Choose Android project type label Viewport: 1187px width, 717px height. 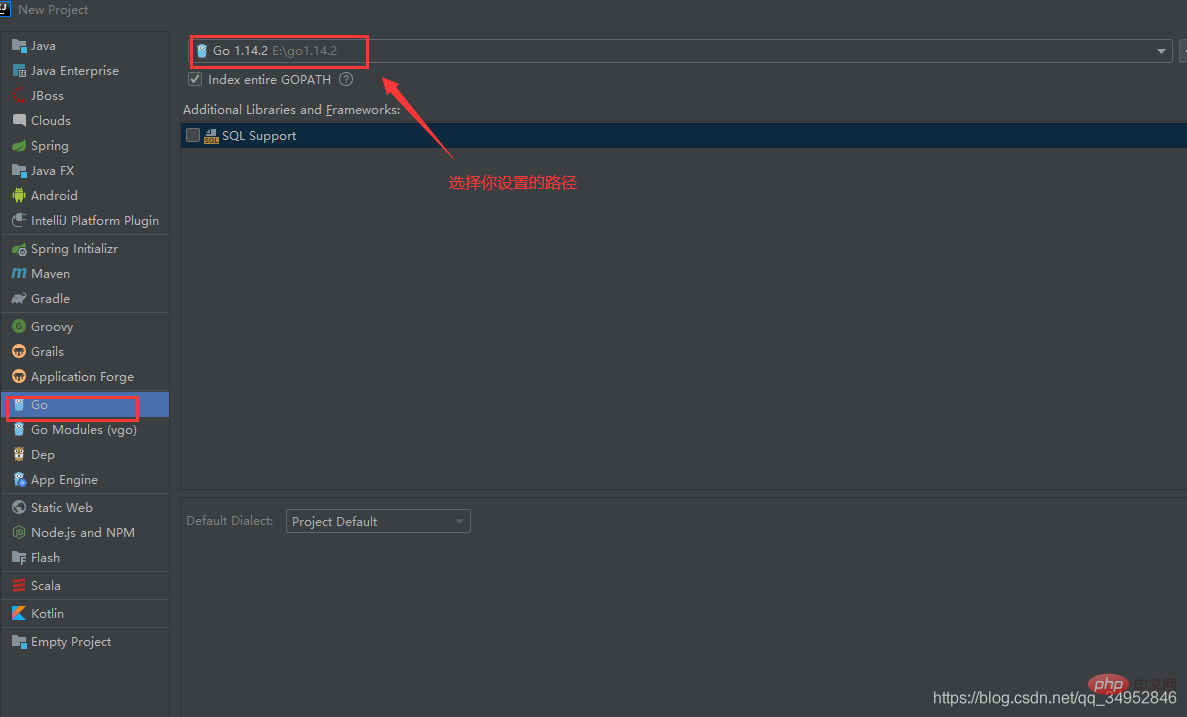point(54,195)
